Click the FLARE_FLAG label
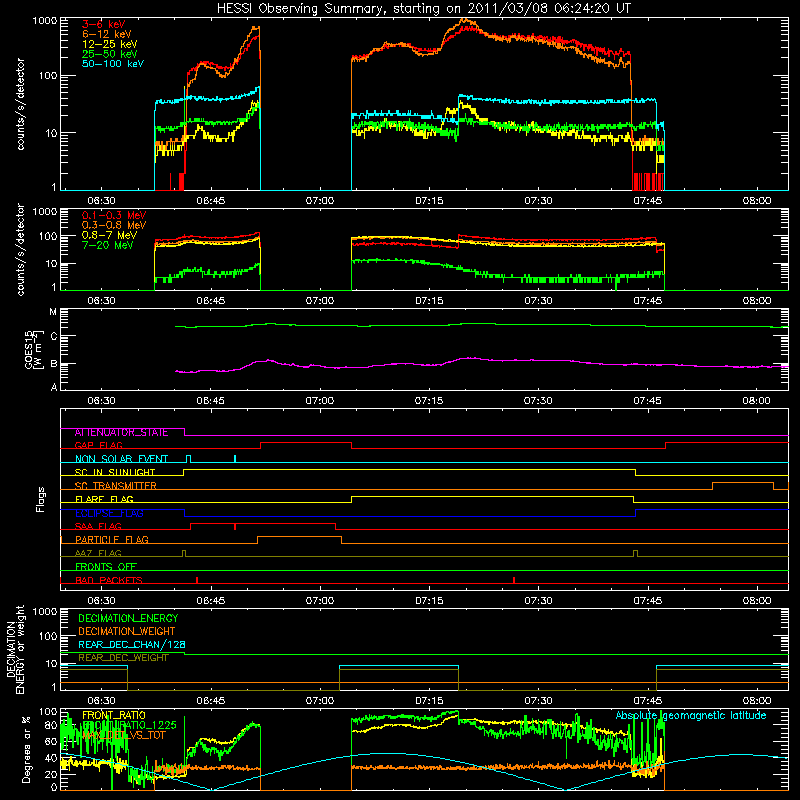Viewport: 800px width, 800px height. (104, 499)
